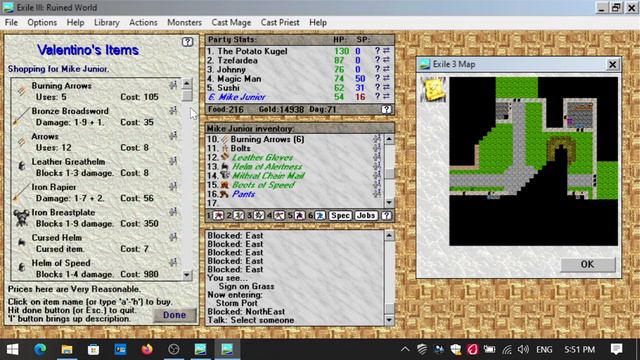
Task: Click swap arrows beside Tzefardea
Action: click(x=386, y=60)
